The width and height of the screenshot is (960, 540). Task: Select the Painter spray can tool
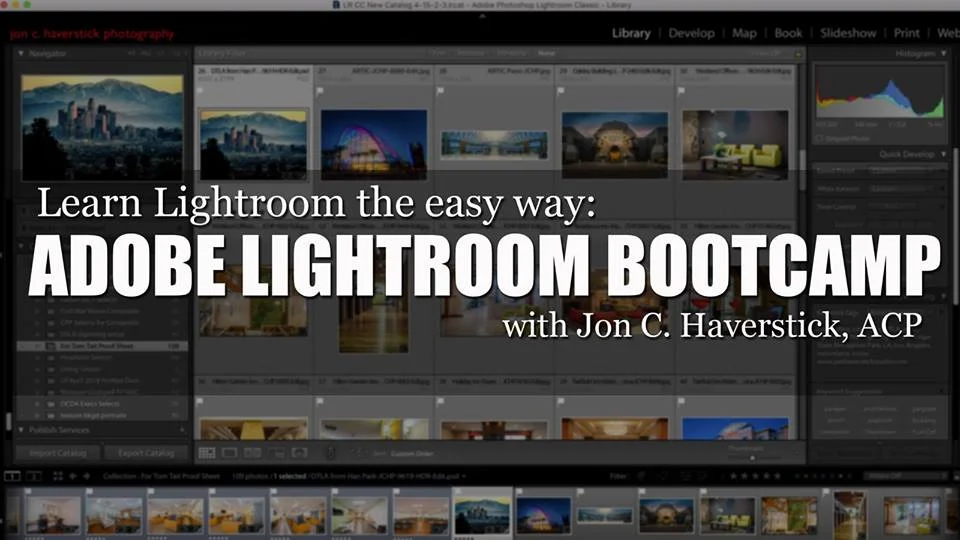[330, 453]
